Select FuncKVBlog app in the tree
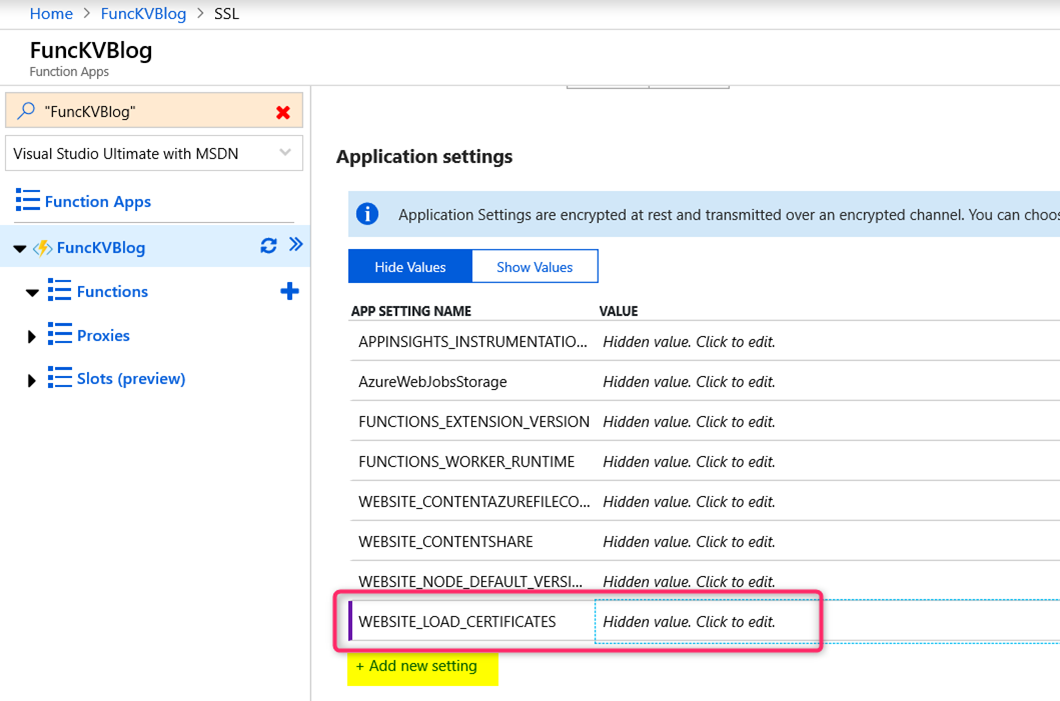1060x701 pixels. tap(101, 247)
